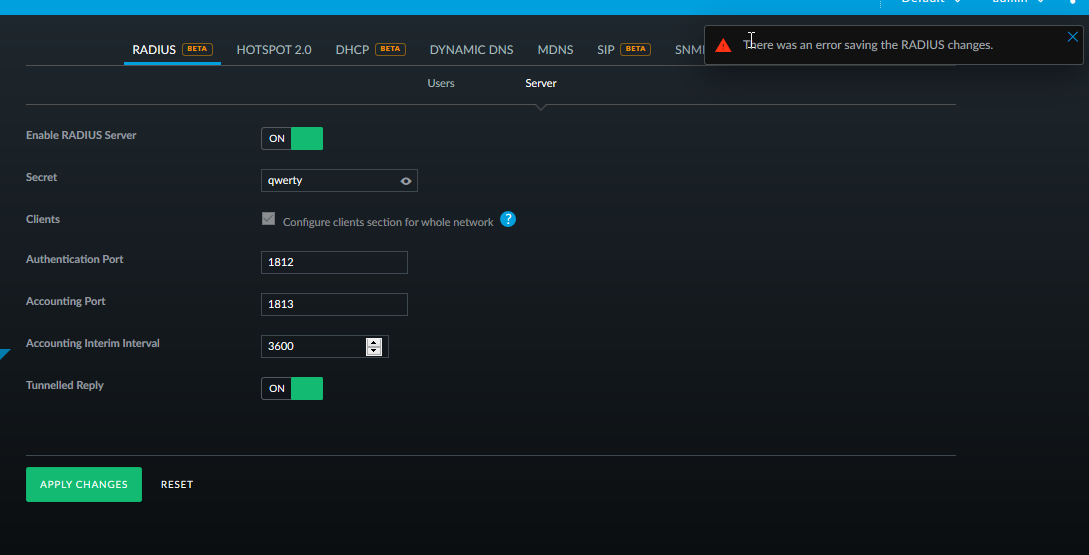The height and width of the screenshot is (555, 1089).
Task: Open the HOTSPOT 2.0 tab
Action: (274, 49)
